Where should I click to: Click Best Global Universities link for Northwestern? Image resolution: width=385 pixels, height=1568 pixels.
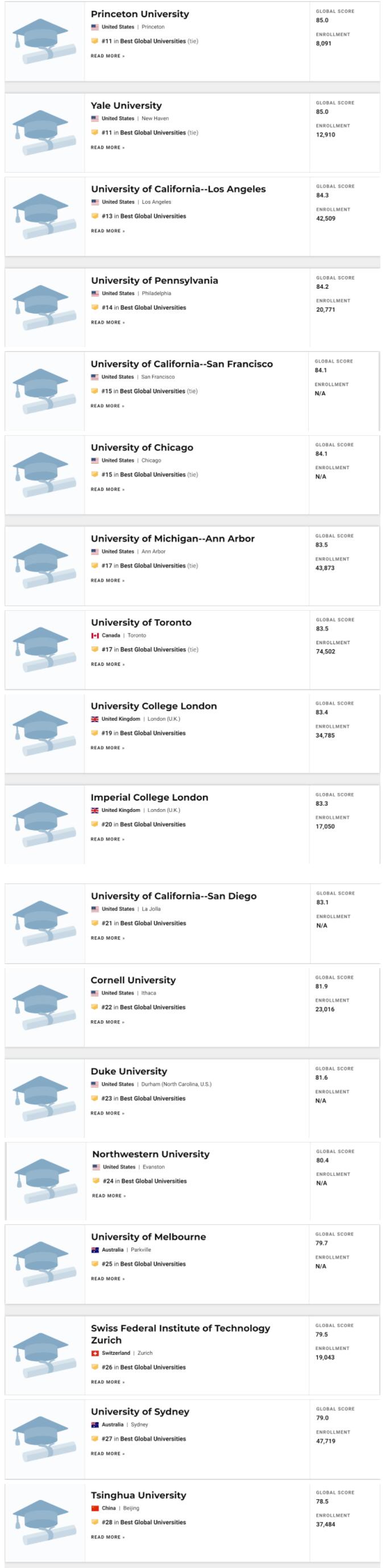coord(154,1181)
